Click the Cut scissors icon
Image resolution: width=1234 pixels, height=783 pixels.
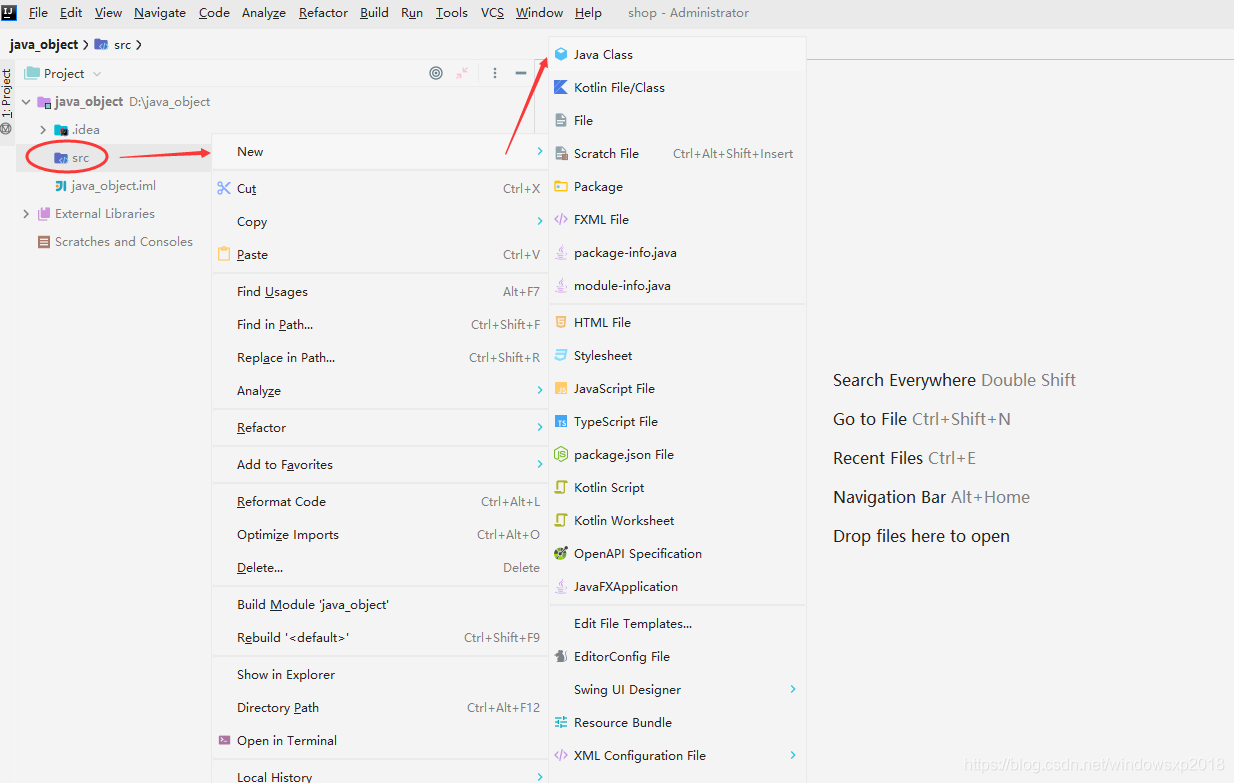coord(224,189)
